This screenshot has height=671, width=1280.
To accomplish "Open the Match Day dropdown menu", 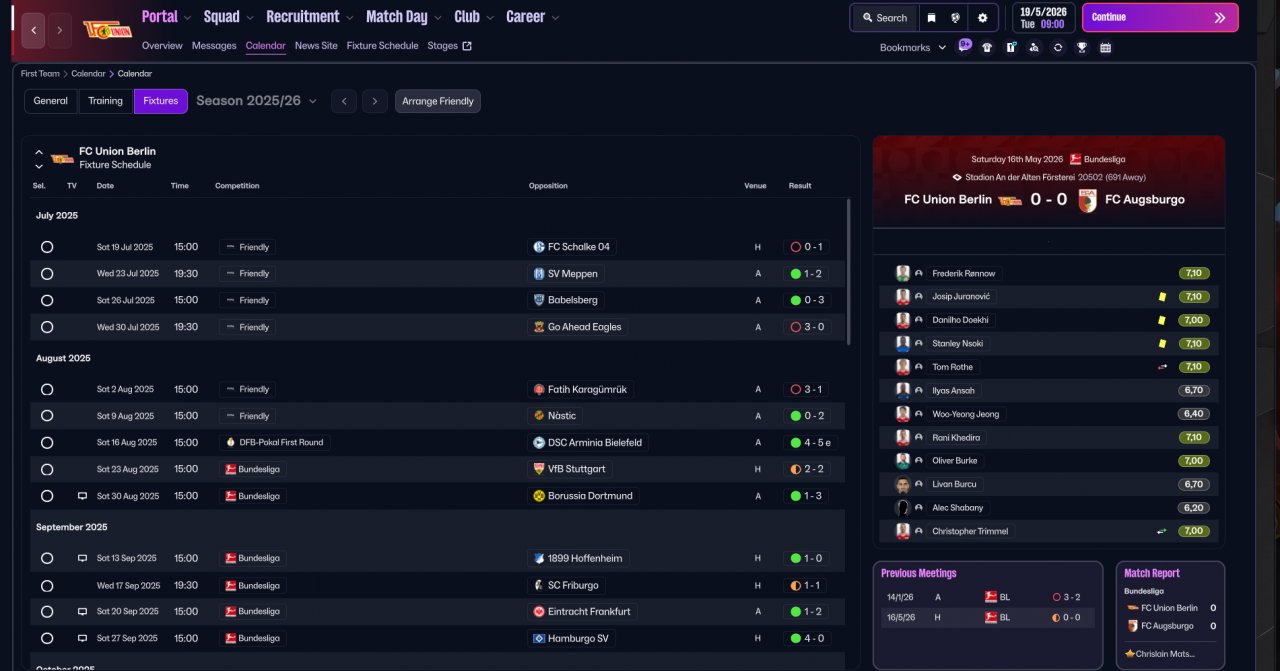I will coord(404,17).
